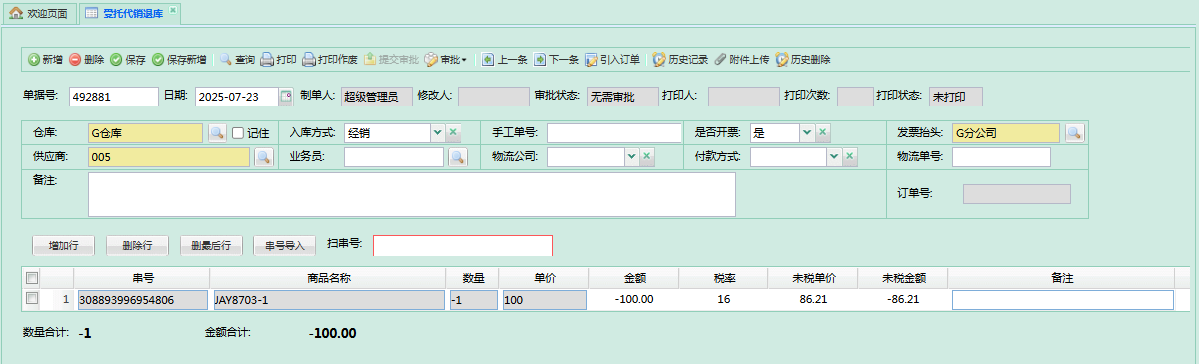Open the 查询 (search) tool
Viewport: 1199px width, 364px height.
pyautogui.click(x=237, y=60)
